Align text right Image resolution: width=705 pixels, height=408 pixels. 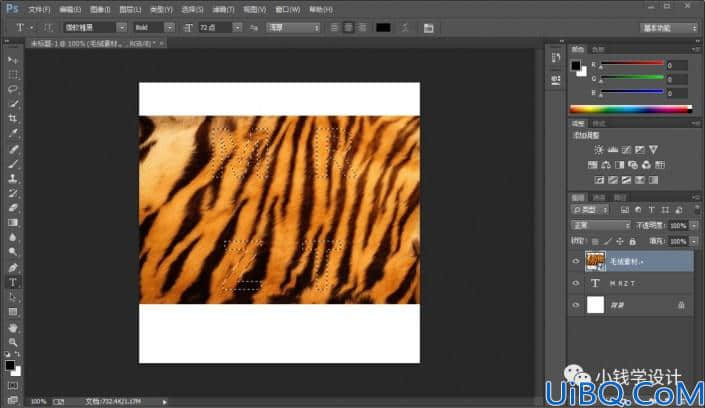pos(362,28)
